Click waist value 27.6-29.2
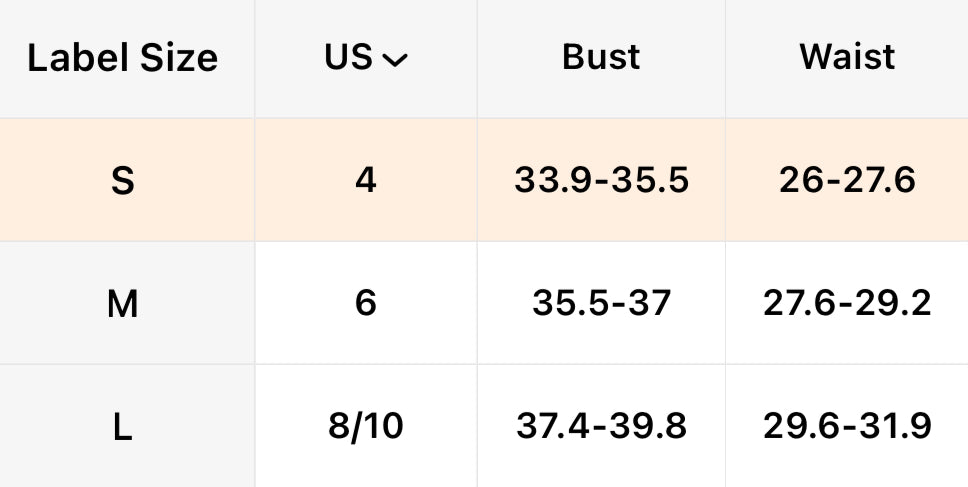 pyautogui.click(x=847, y=304)
